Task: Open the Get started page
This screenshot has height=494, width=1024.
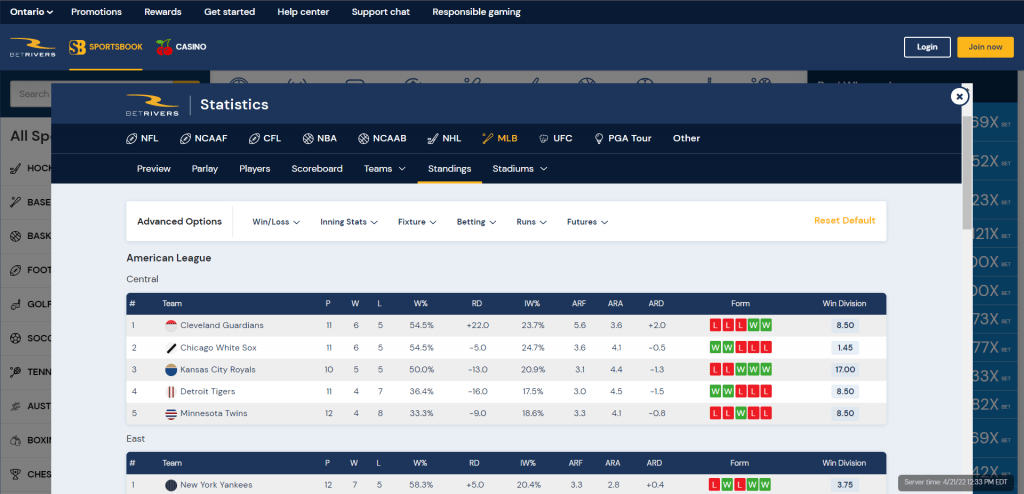Action: coord(229,12)
